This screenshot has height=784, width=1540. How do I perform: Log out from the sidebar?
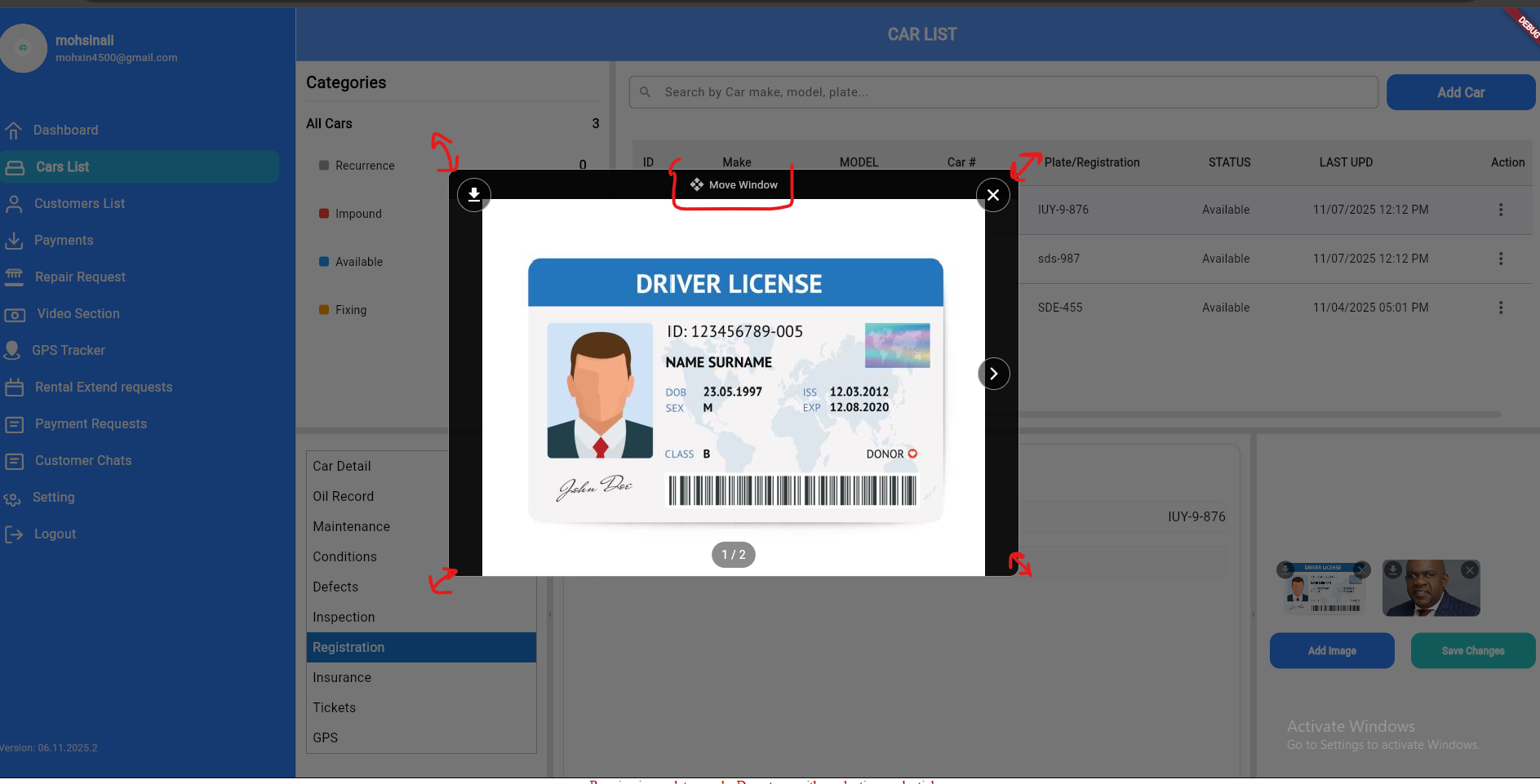(55, 534)
